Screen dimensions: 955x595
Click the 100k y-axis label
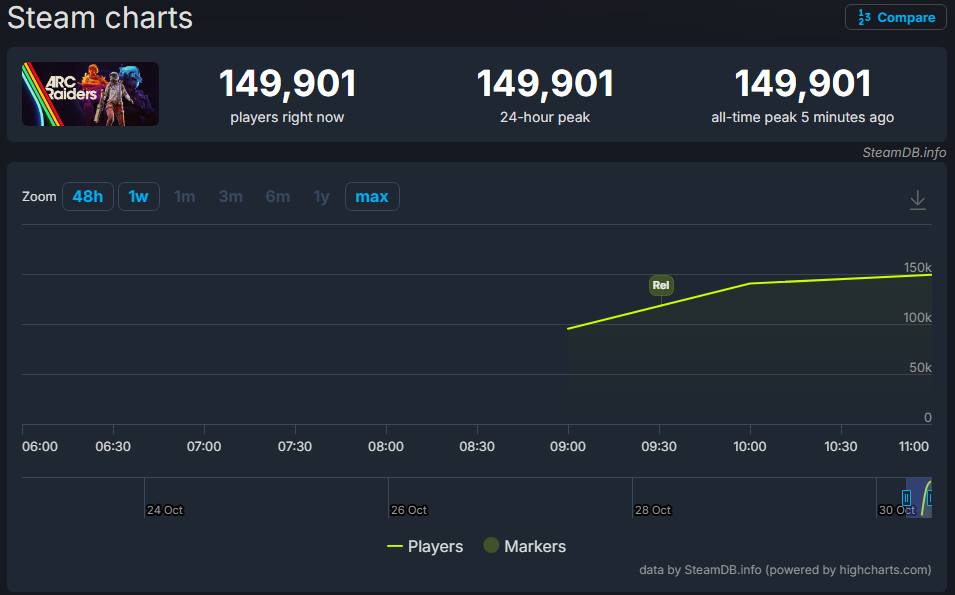[917, 317]
